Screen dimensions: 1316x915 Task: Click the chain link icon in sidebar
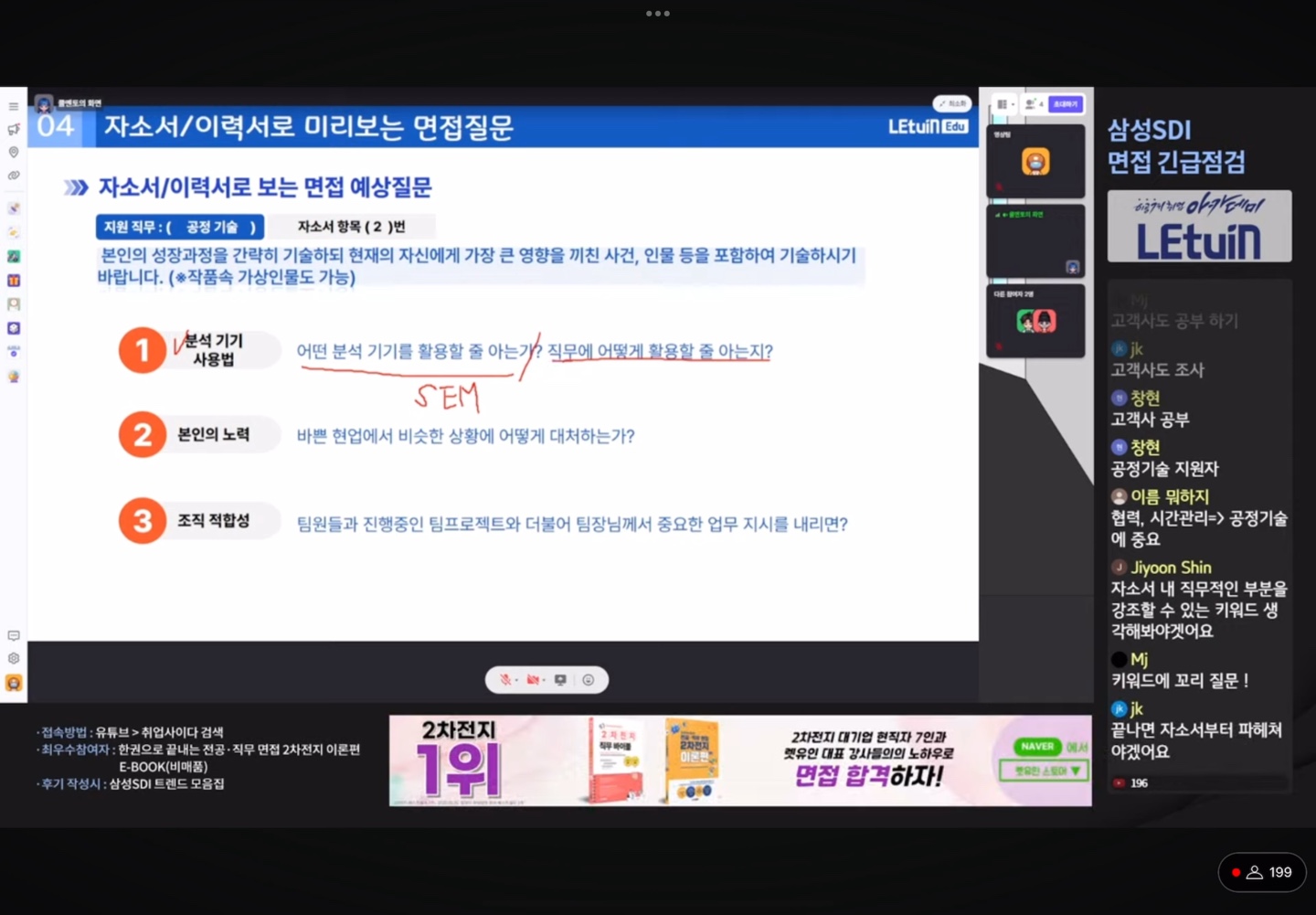(x=14, y=176)
